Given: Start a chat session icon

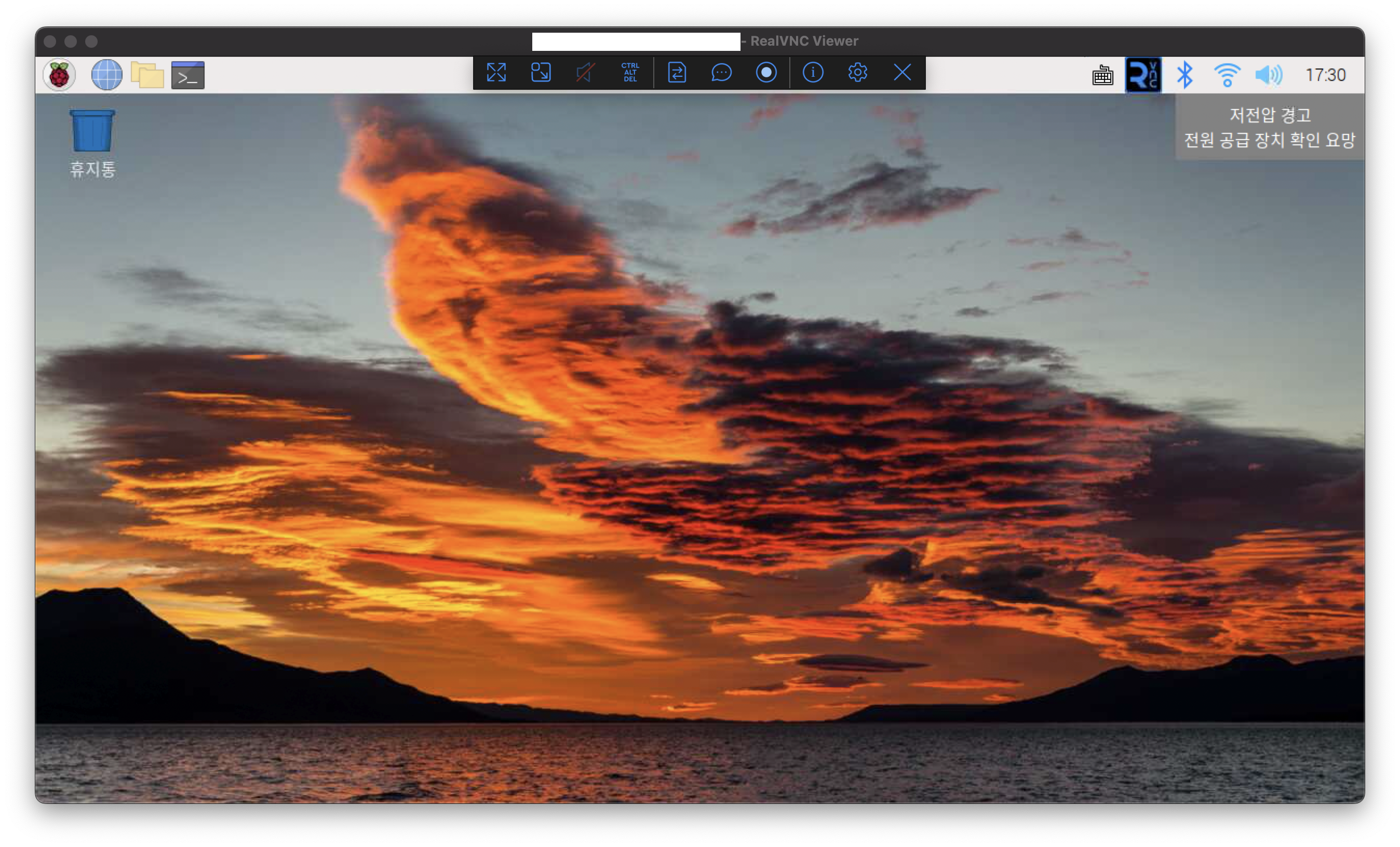Looking at the screenshot, I should 721,73.
